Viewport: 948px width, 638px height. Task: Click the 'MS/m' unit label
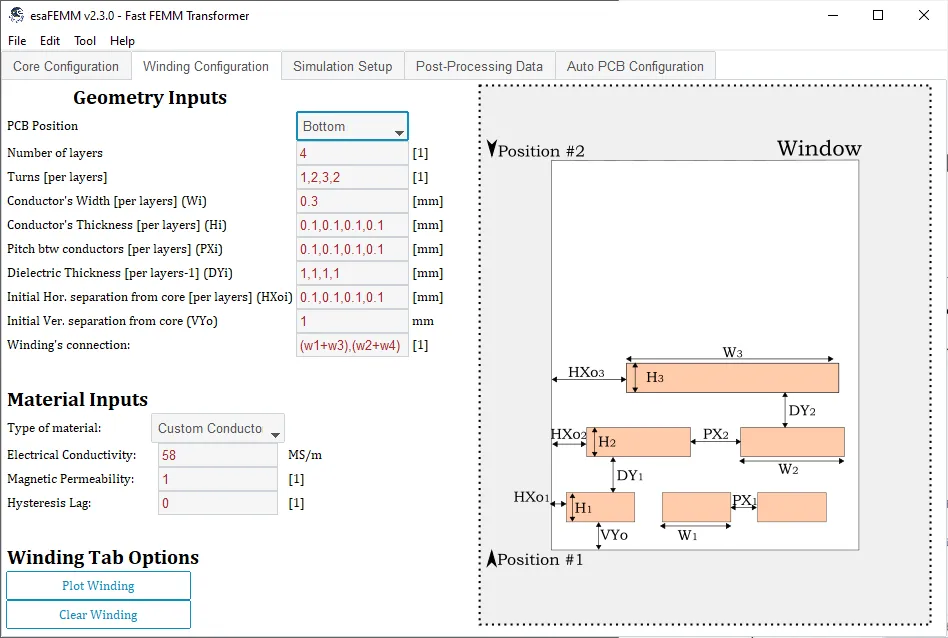pyautogui.click(x=305, y=455)
